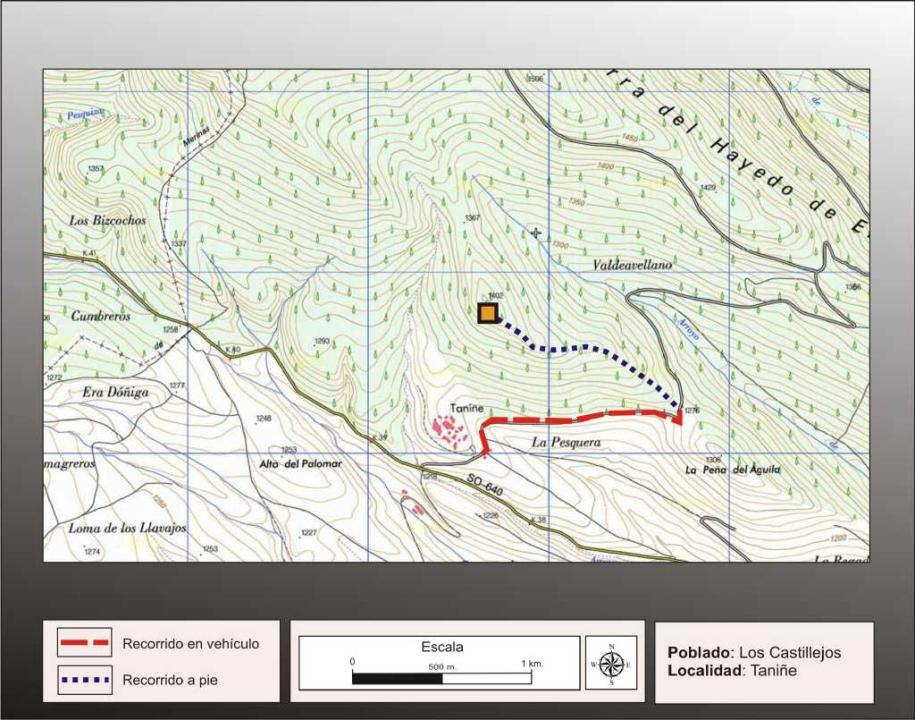The image size is (915, 720).
Task: Click the "Recorrido en vehículo" legend label
Action: (x=191, y=644)
